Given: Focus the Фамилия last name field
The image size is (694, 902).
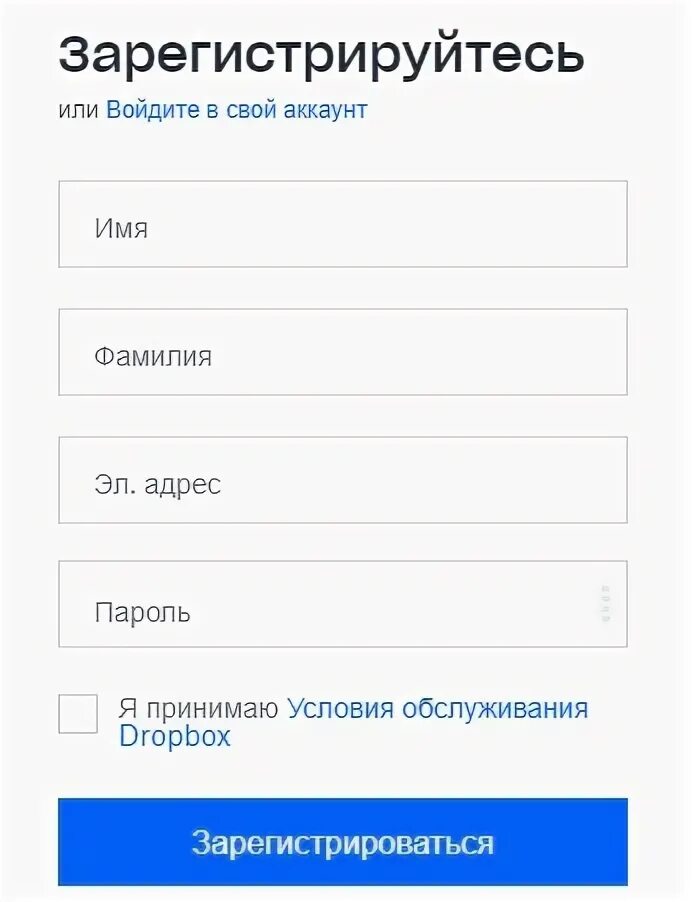Looking at the screenshot, I should tap(343, 352).
